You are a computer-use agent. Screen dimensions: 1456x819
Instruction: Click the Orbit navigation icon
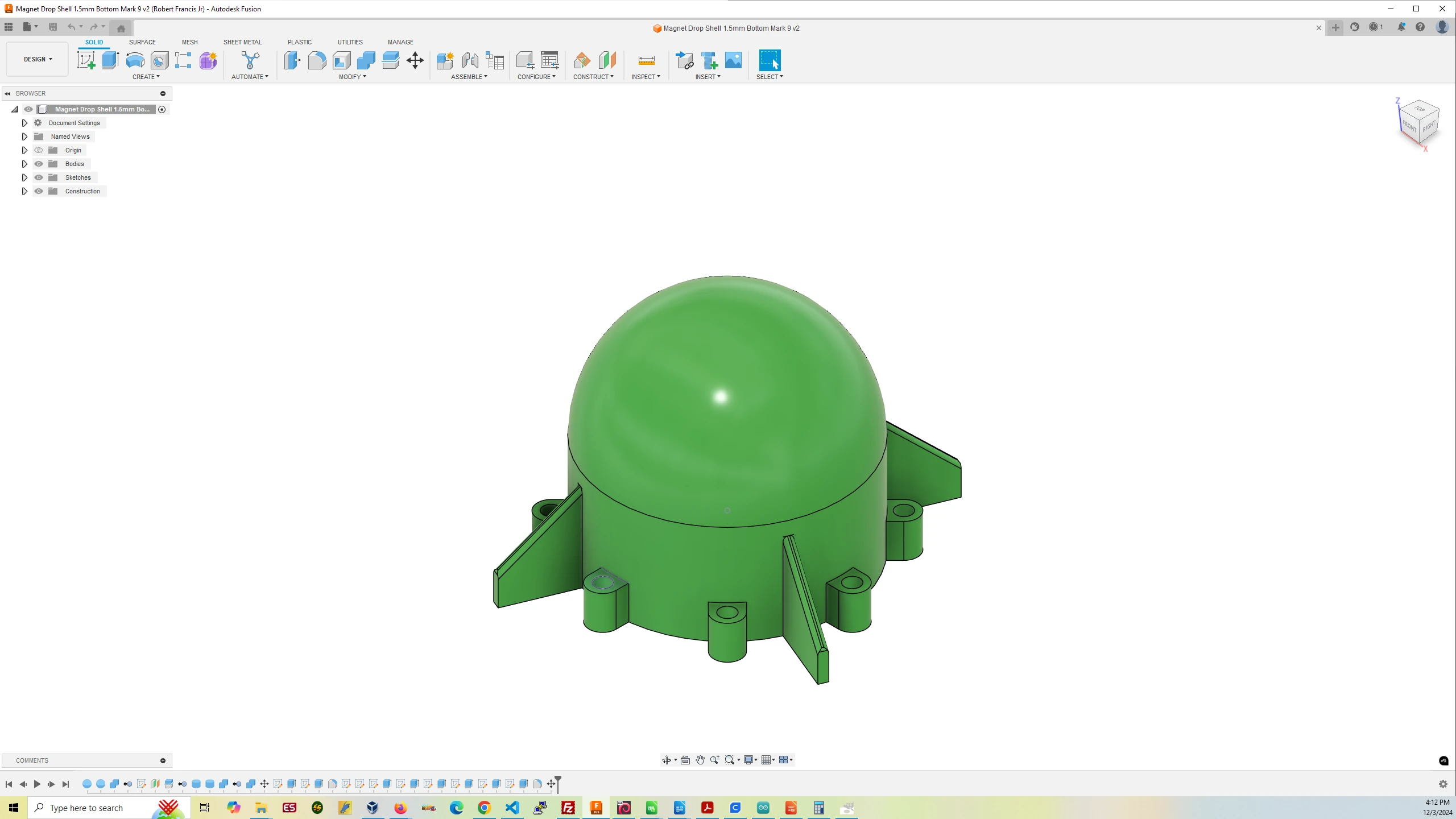coord(667,760)
